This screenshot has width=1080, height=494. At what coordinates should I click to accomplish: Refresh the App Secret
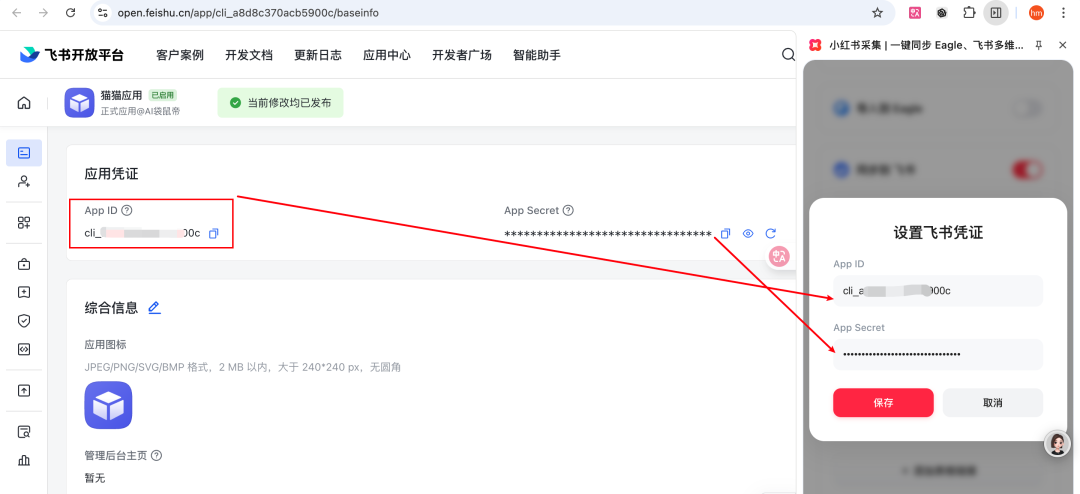[770, 234]
